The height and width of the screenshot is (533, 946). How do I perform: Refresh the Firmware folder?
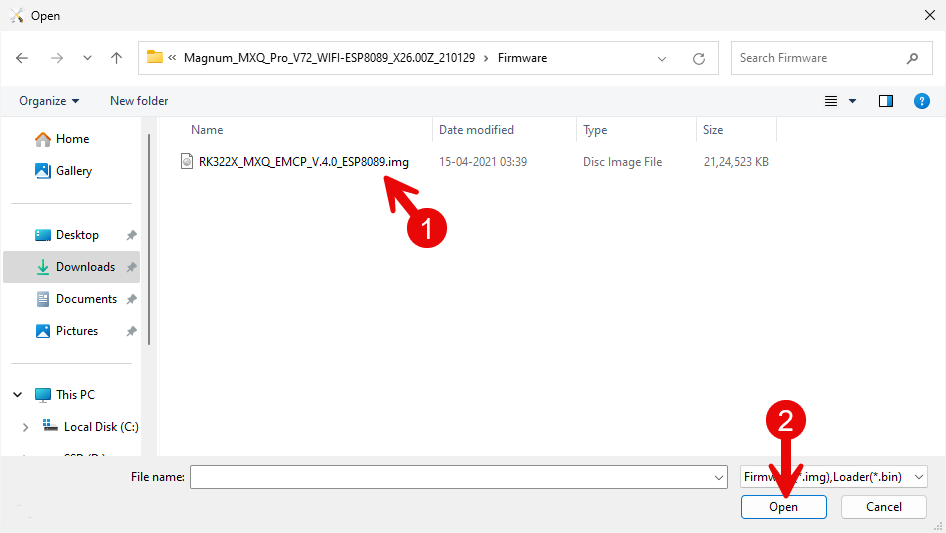[699, 59]
